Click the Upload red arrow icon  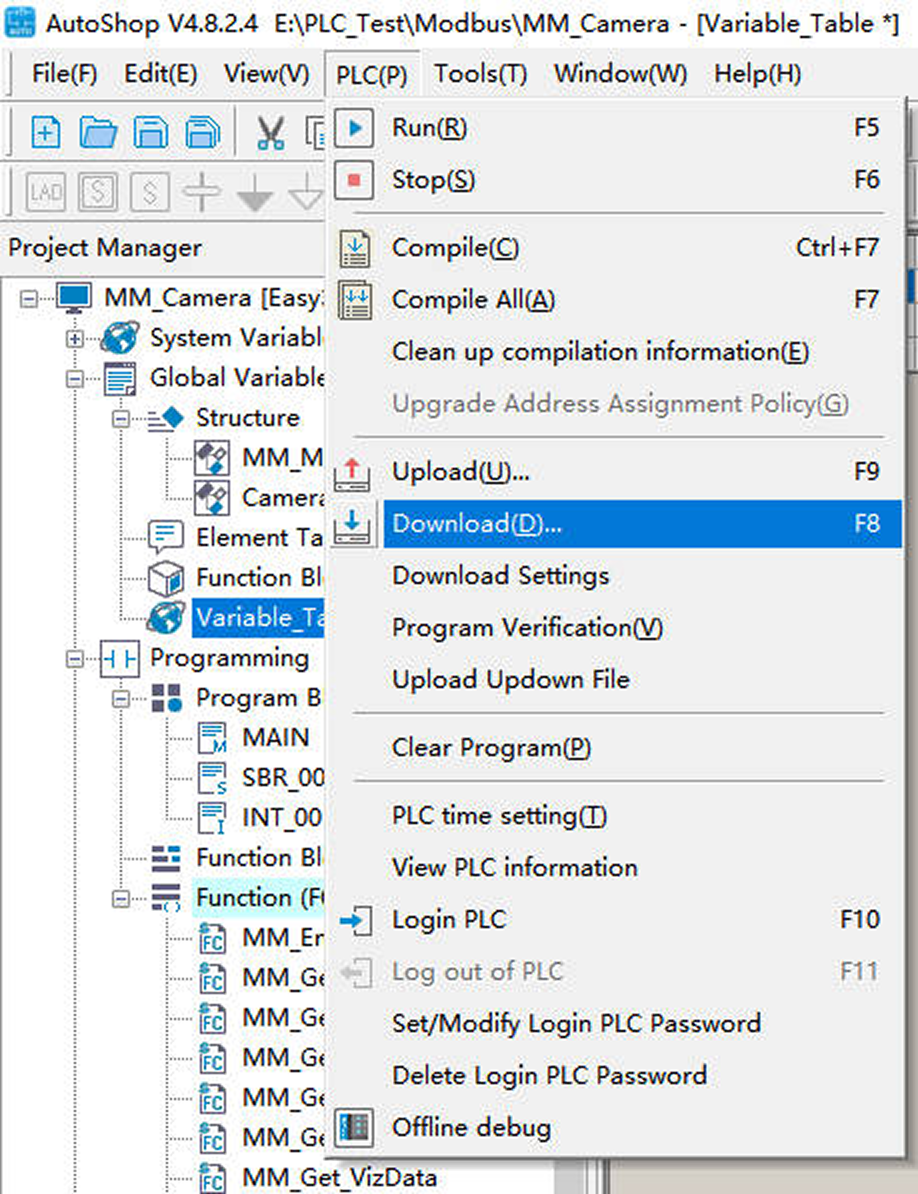click(x=352, y=474)
